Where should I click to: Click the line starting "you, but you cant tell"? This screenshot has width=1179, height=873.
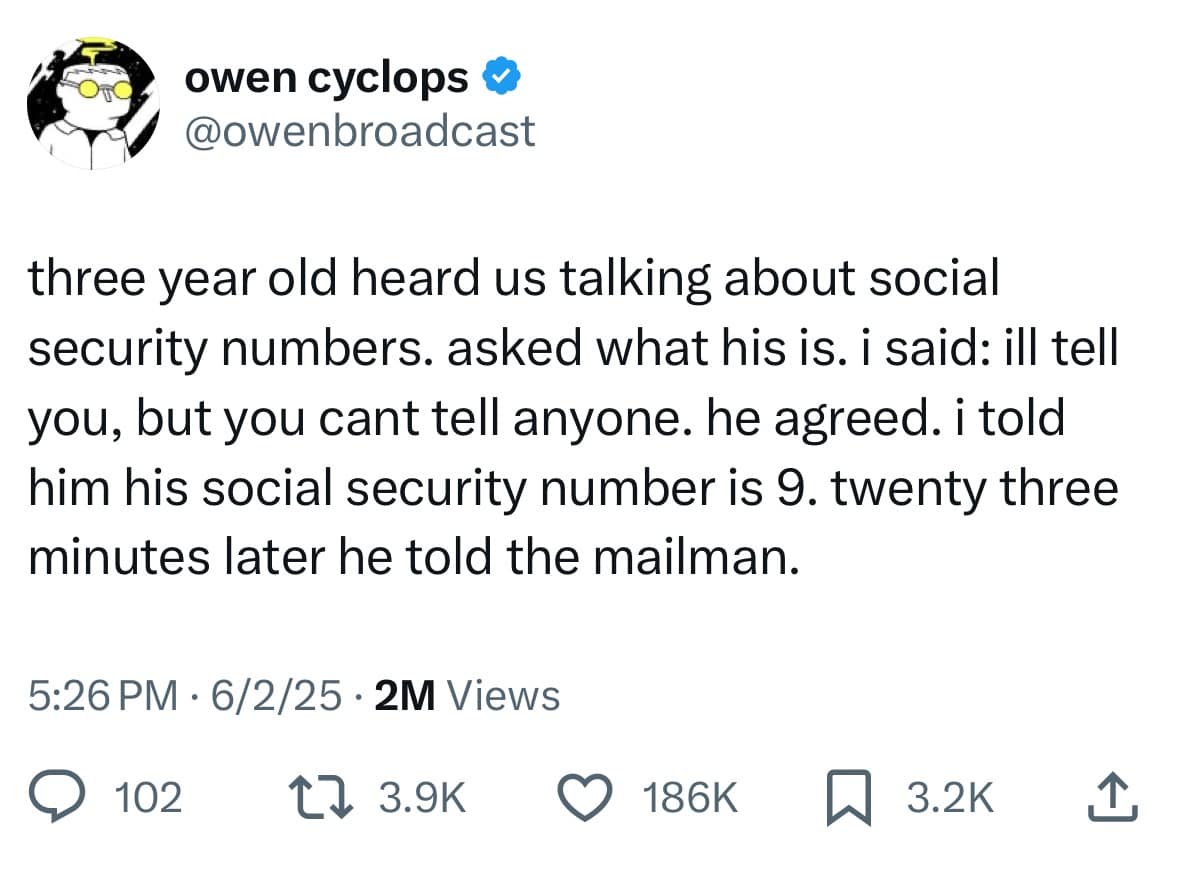[x=546, y=419]
